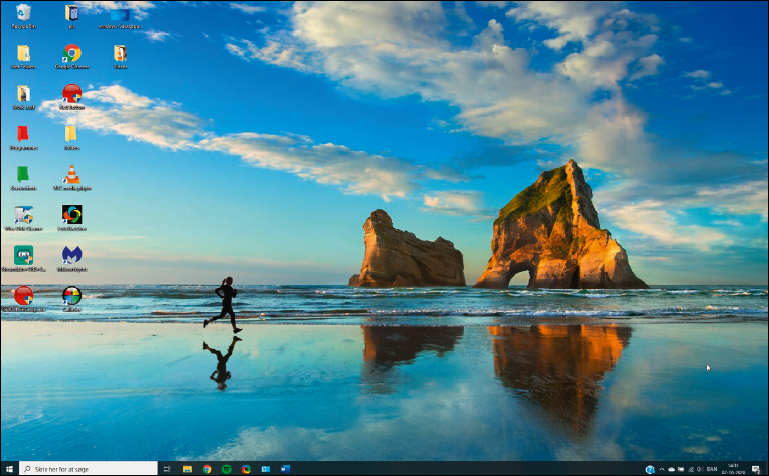This screenshot has width=769, height=476.
Task: Click the Chrome icon in the taskbar
Action: (207, 468)
